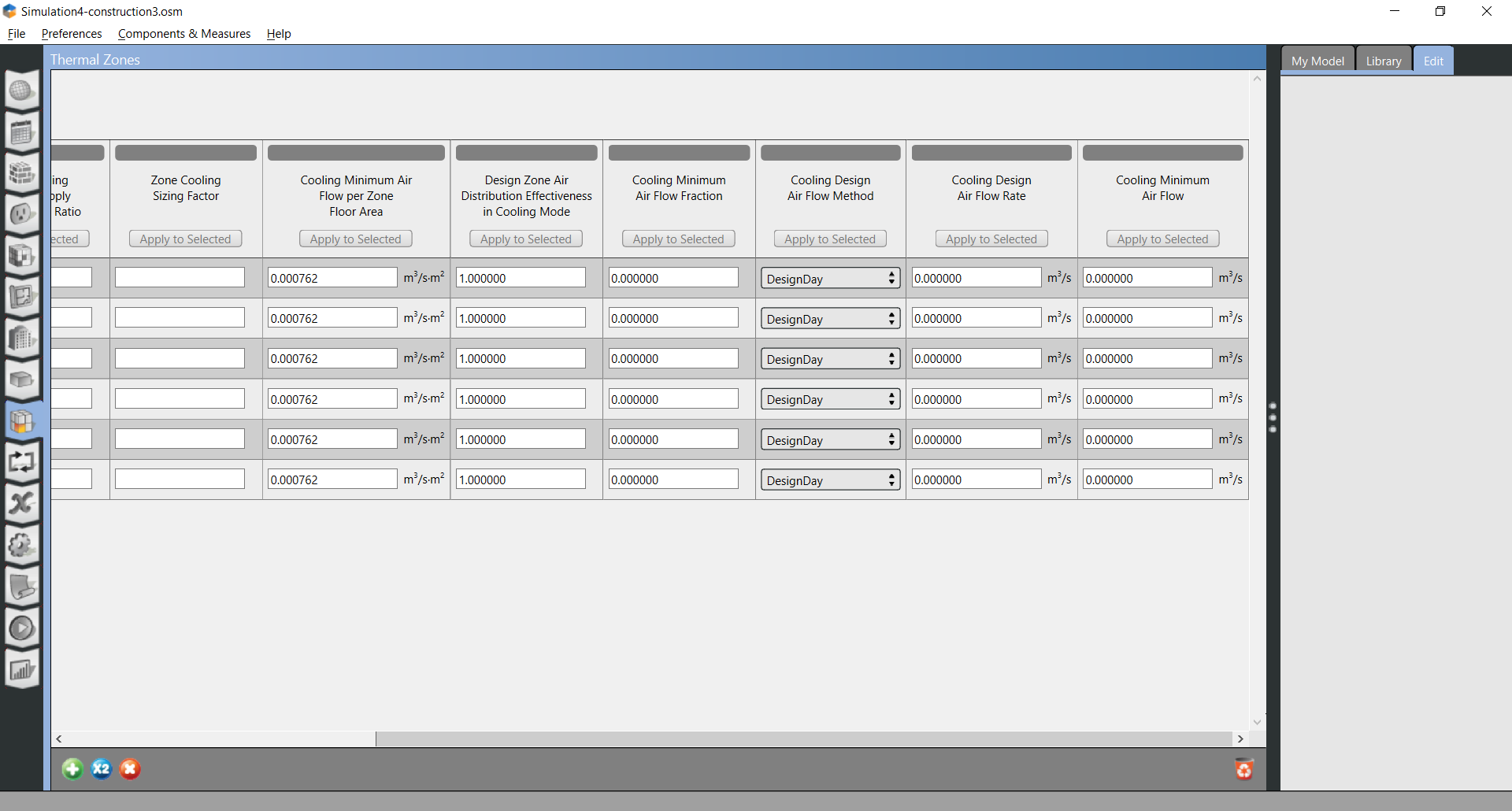This screenshot has height=811, width=1512.
Task: Click the vertical scrollbar up arrow
Action: point(1257,78)
